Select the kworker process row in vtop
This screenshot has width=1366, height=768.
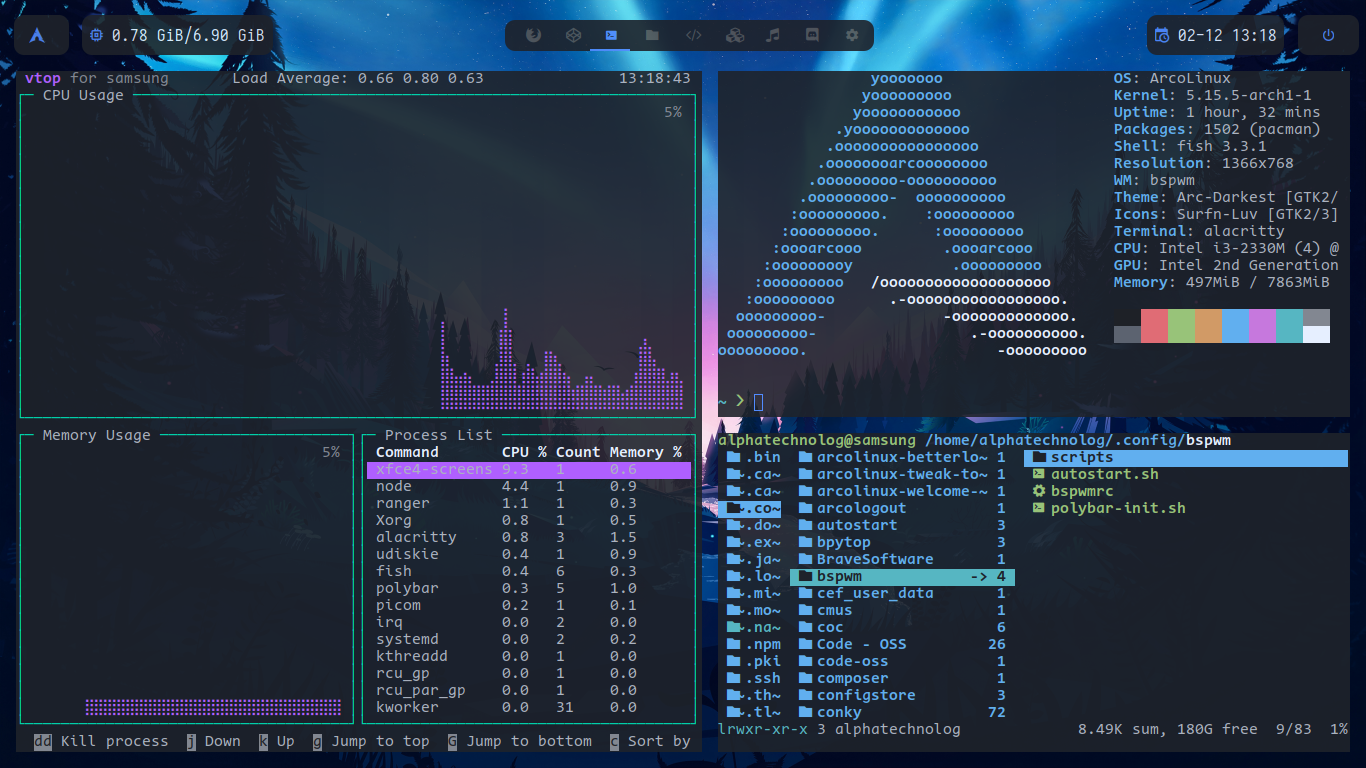(529, 707)
